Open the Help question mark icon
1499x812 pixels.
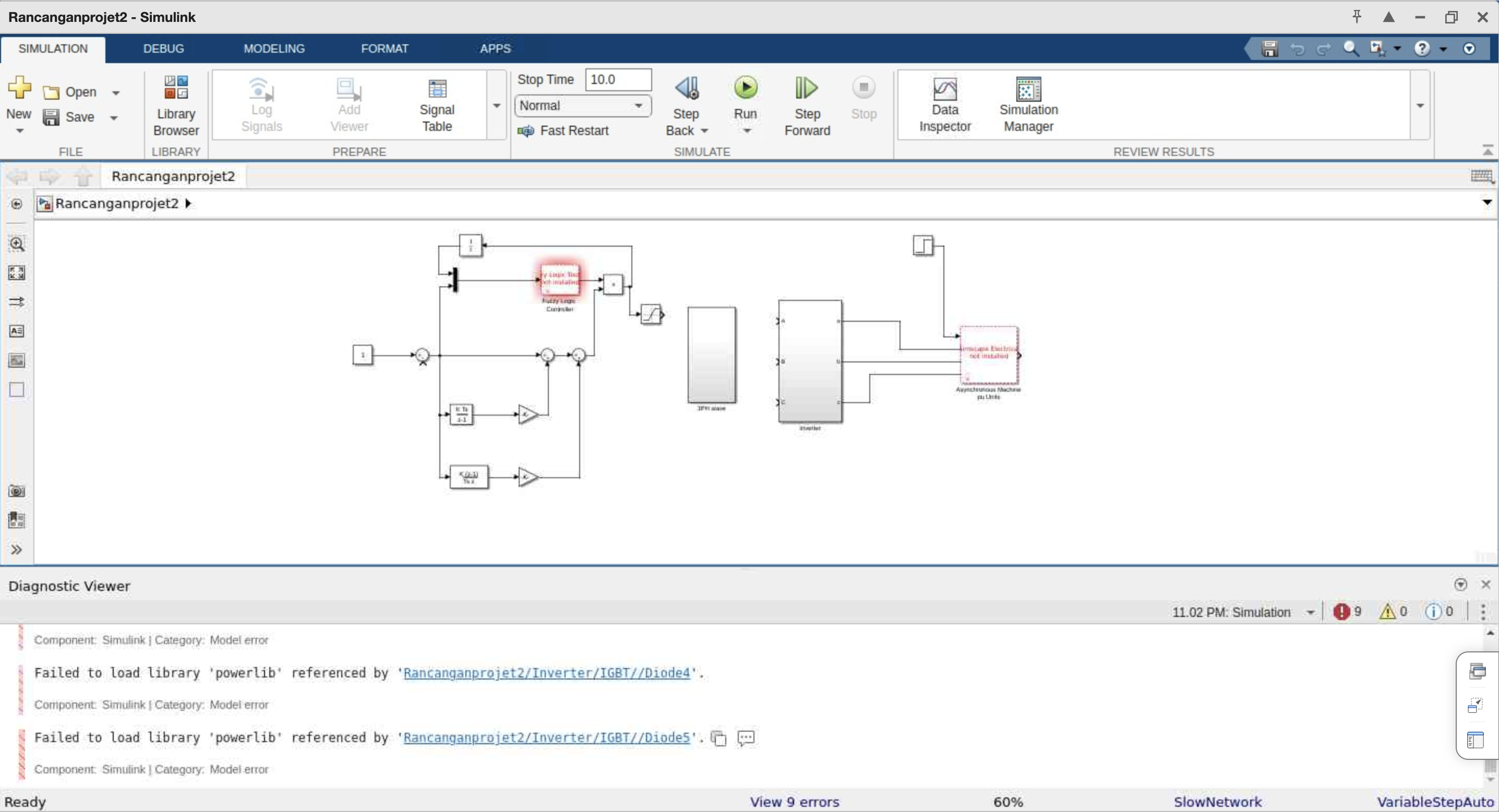(x=1422, y=49)
